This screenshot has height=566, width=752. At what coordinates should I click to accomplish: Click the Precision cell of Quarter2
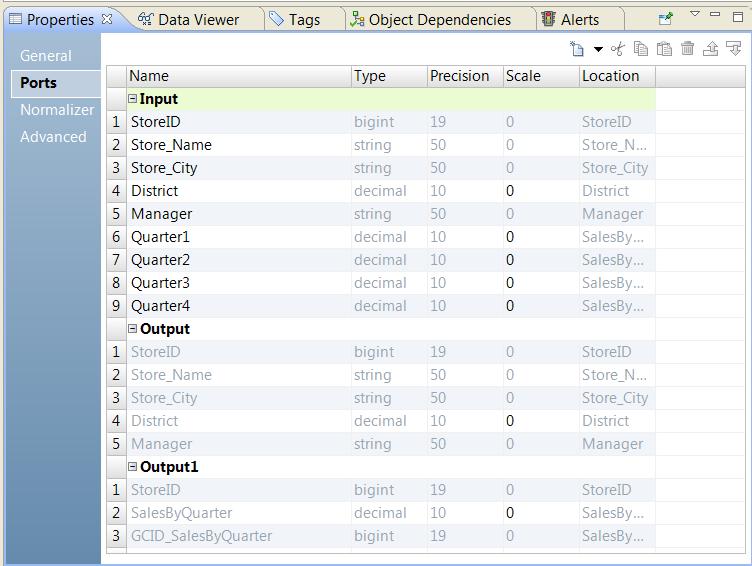click(465, 260)
